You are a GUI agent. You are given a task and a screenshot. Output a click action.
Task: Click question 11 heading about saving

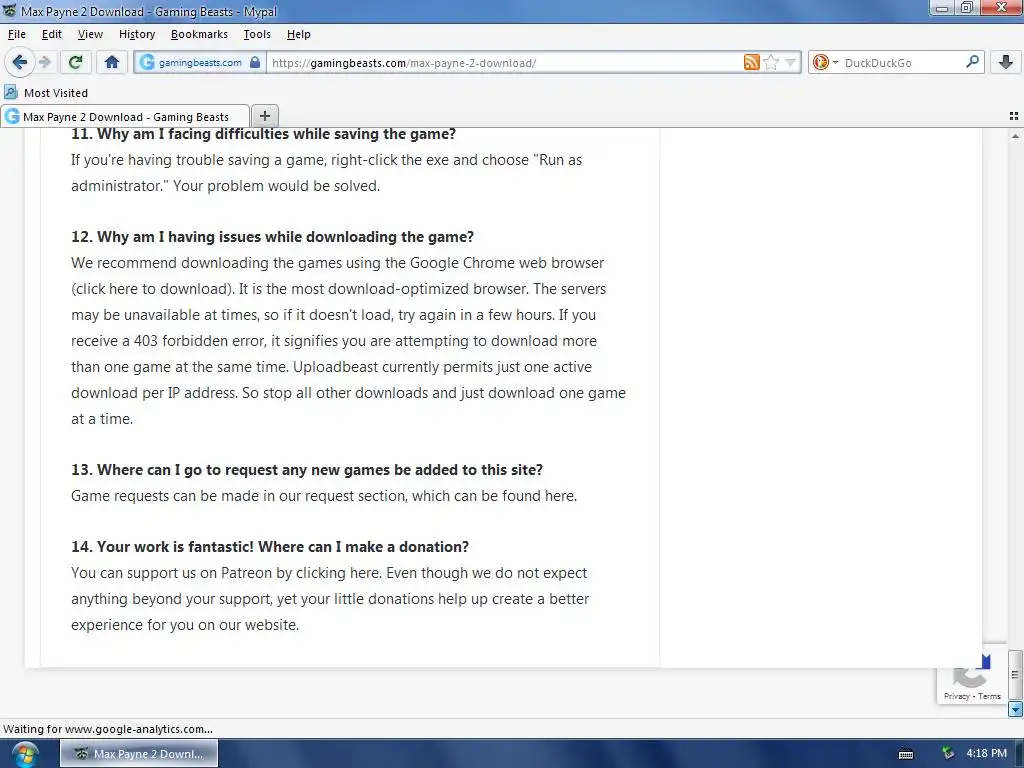pos(263,134)
